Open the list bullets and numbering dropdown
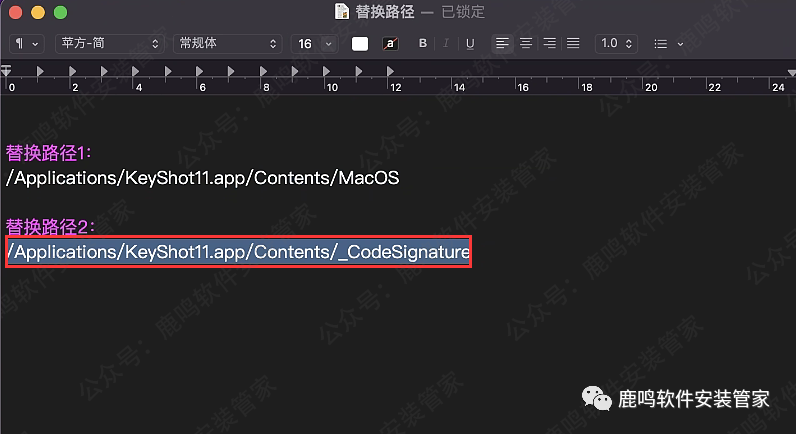This screenshot has height=434, width=796. [x=669, y=44]
